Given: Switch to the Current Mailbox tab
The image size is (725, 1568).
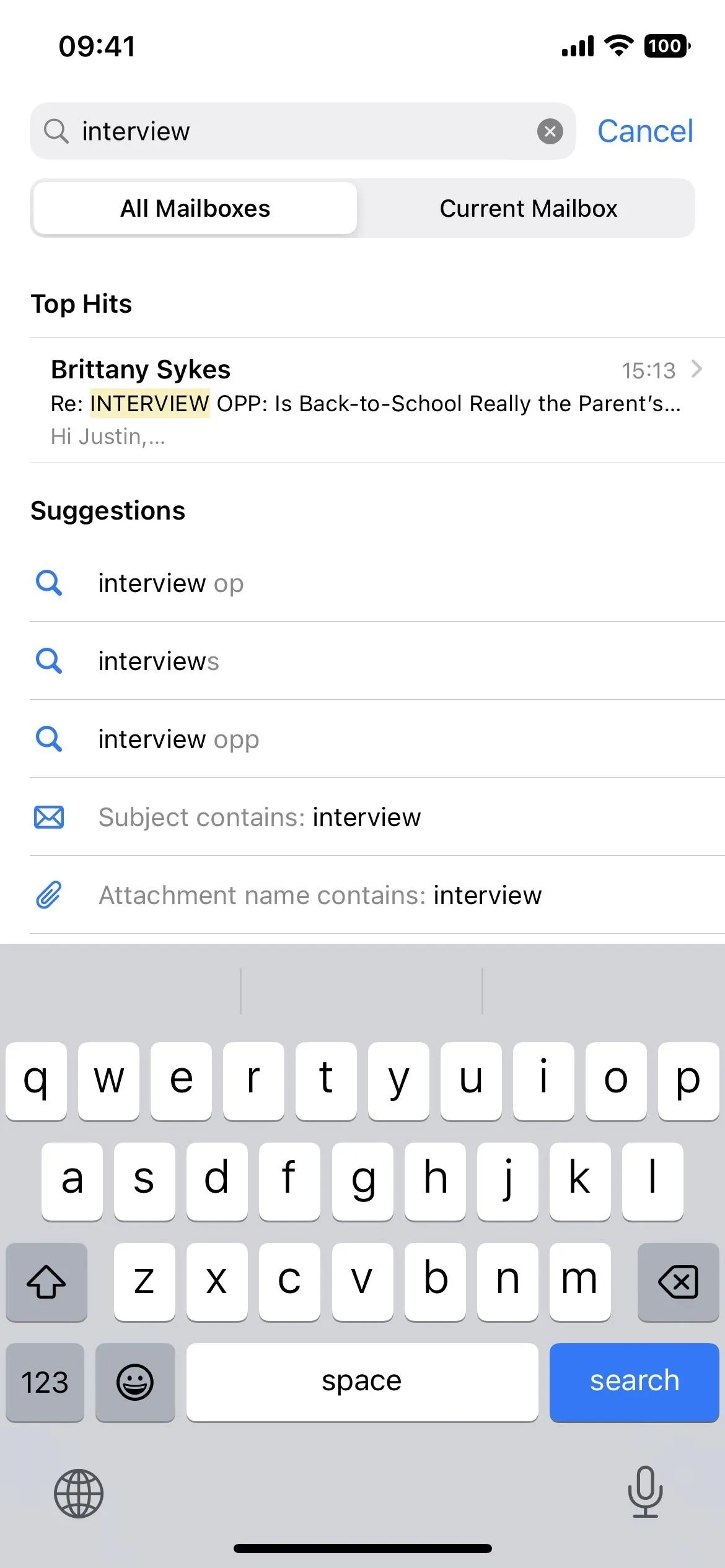Looking at the screenshot, I should pos(528,208).
